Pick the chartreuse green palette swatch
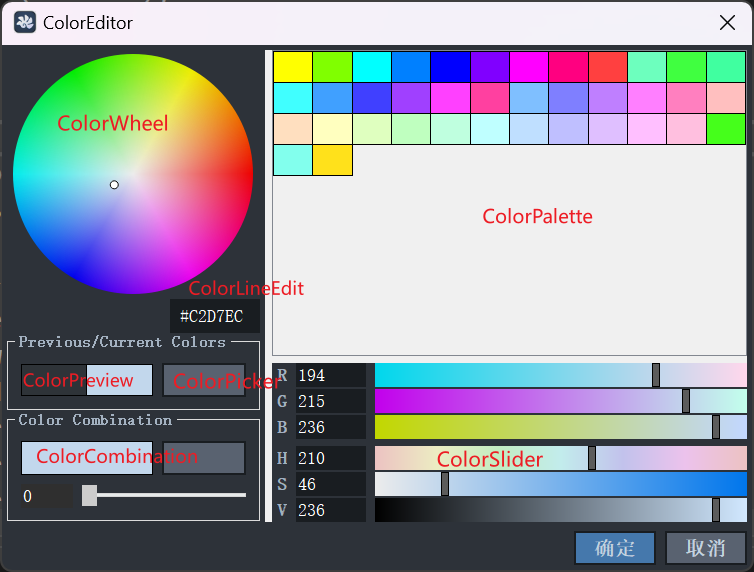This screenshot has height=572, width=754. (332, 67)
